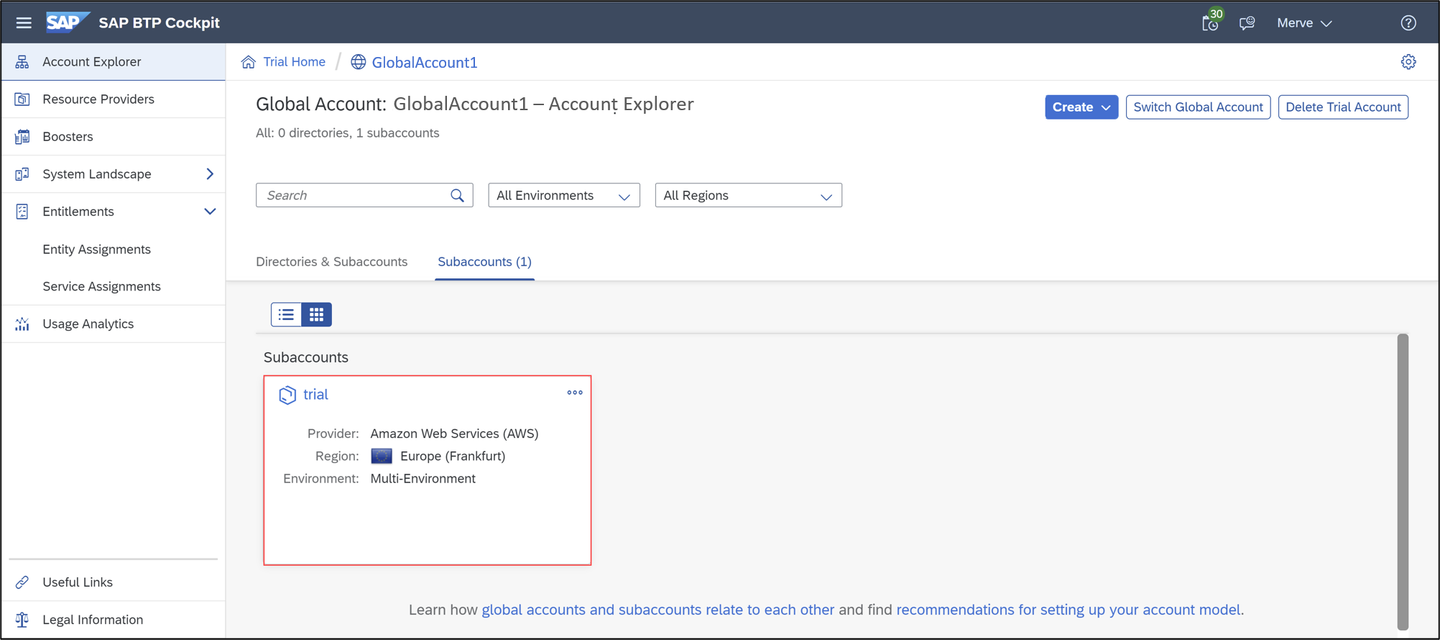Screen dimensions: 1440x640
Task: Click the 'Amazon Web Services (AWS)' provider text
Action: pos(454,434)
